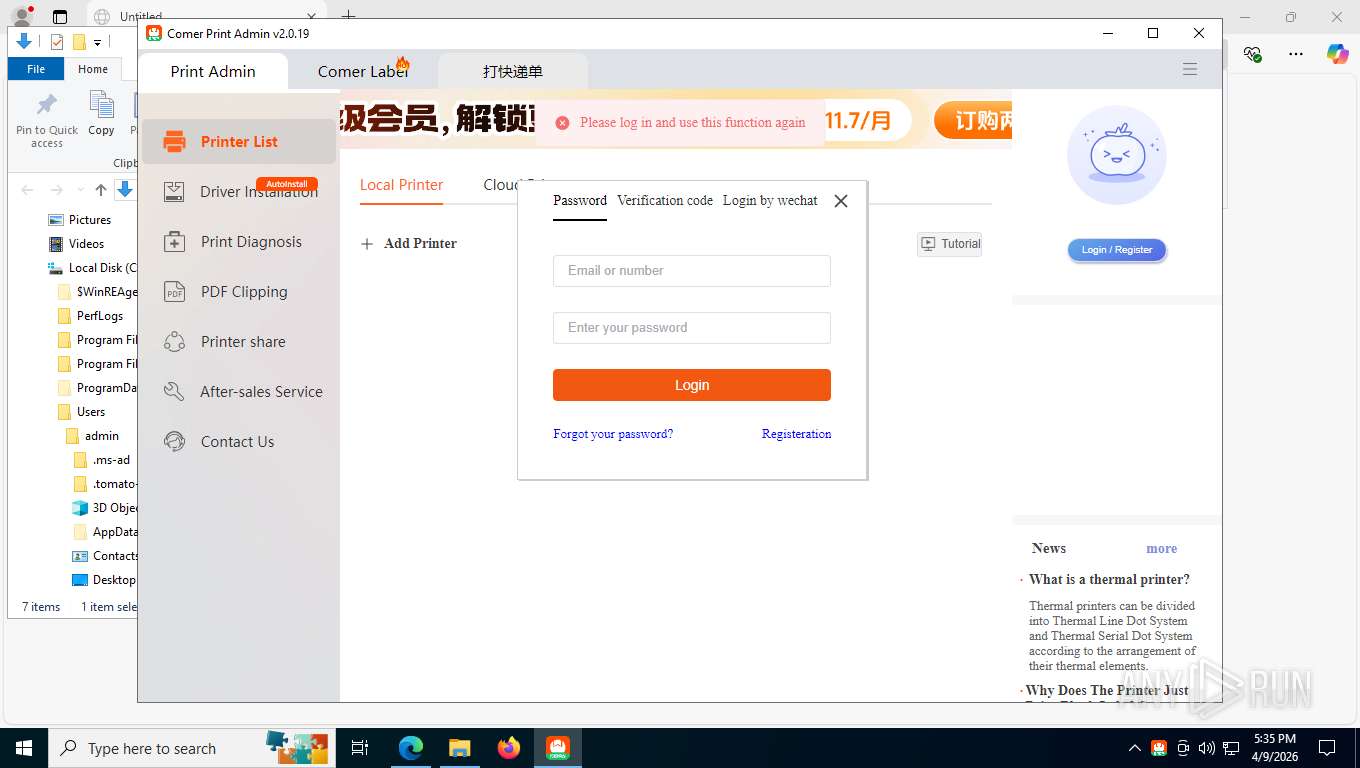Image resolution: width=1360 pixels, height=768 pixels.
Task: Launch Microsoft Edge from taskbar
Action: pyautogui.click(x=410, y=748)
